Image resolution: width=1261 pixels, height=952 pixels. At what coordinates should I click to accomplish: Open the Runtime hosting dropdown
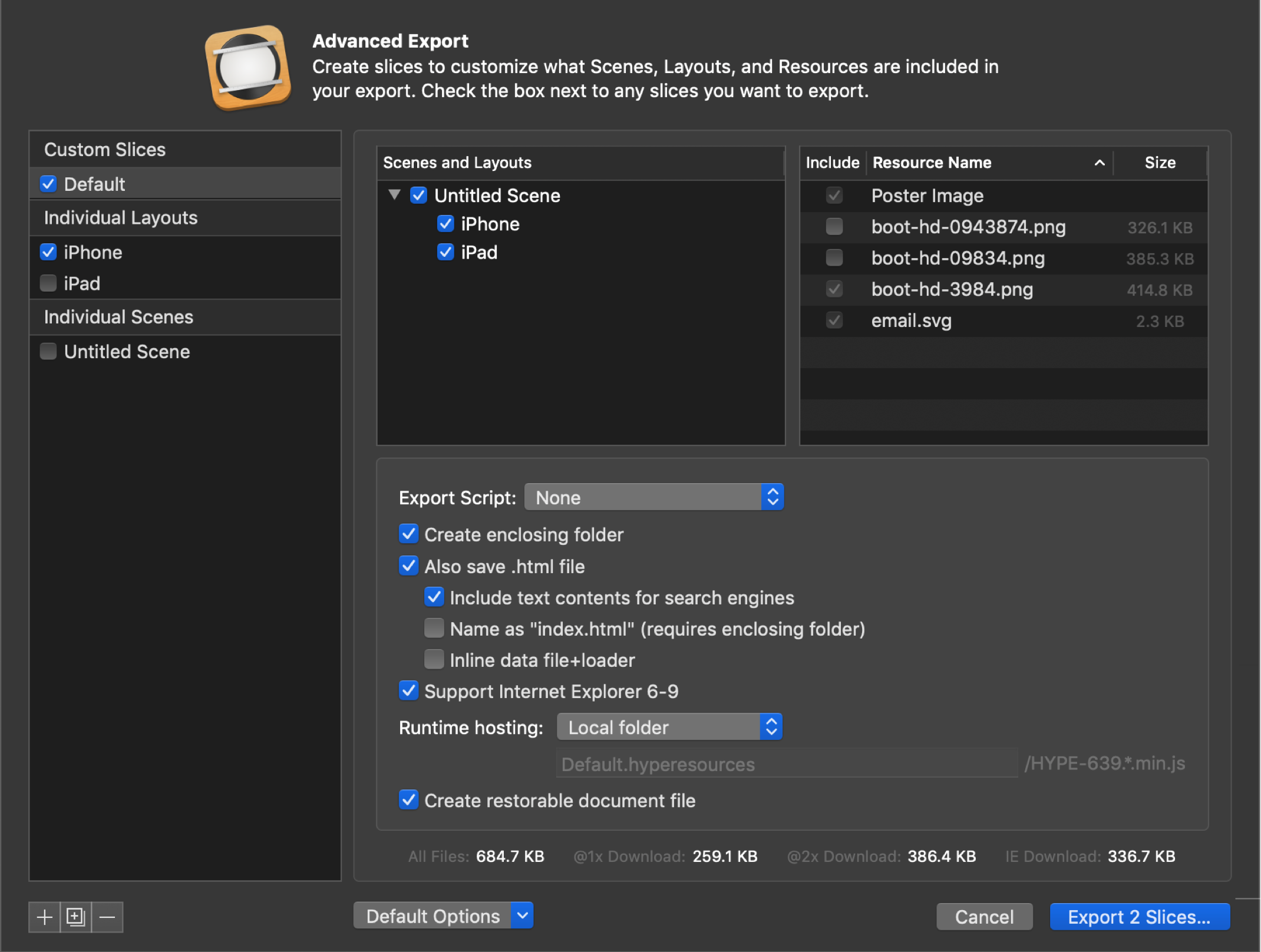[x=669, y=727]
